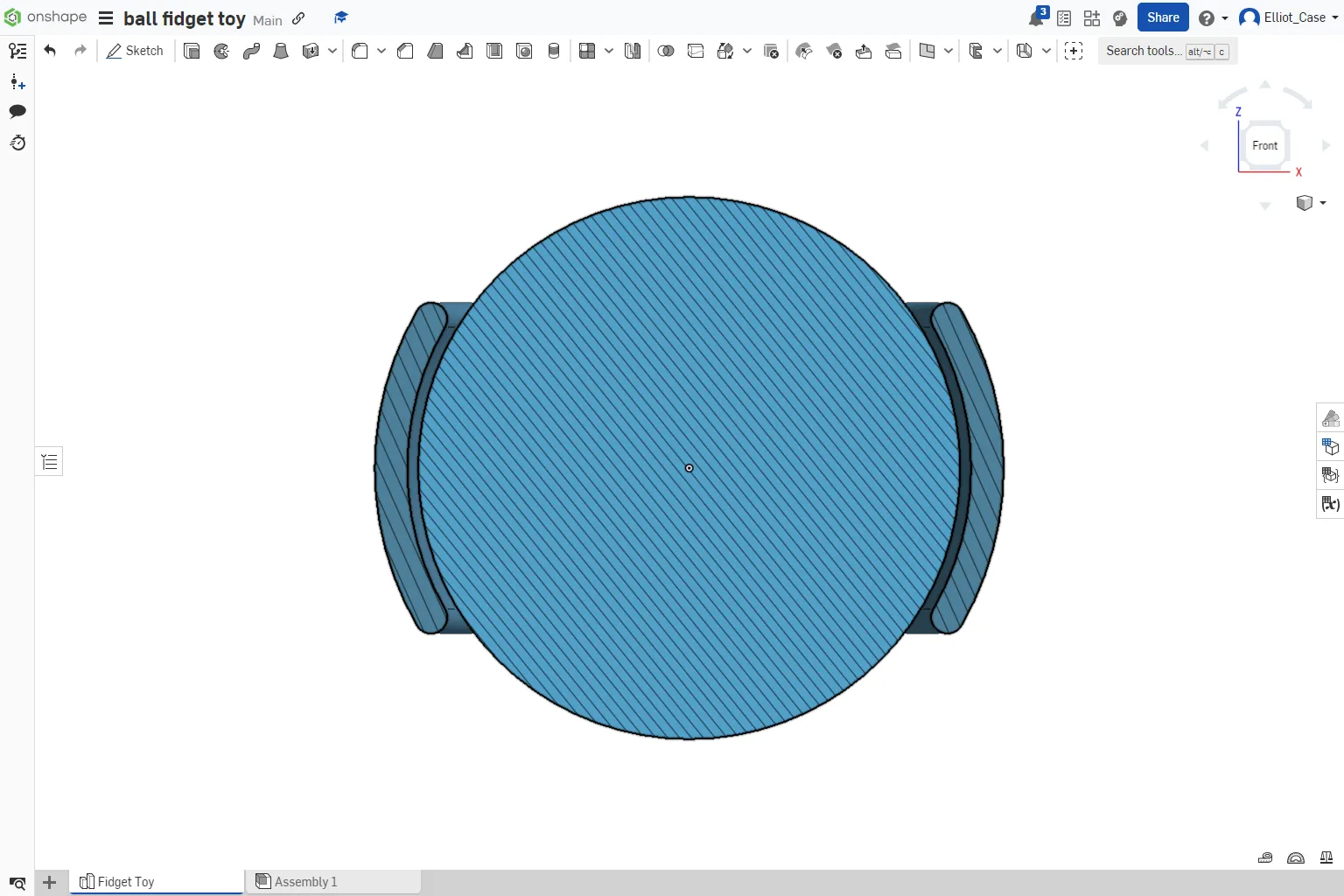Screen dimensions: 1344x896
Task: Add a new tab with plus button
Action: click(50, 882)
